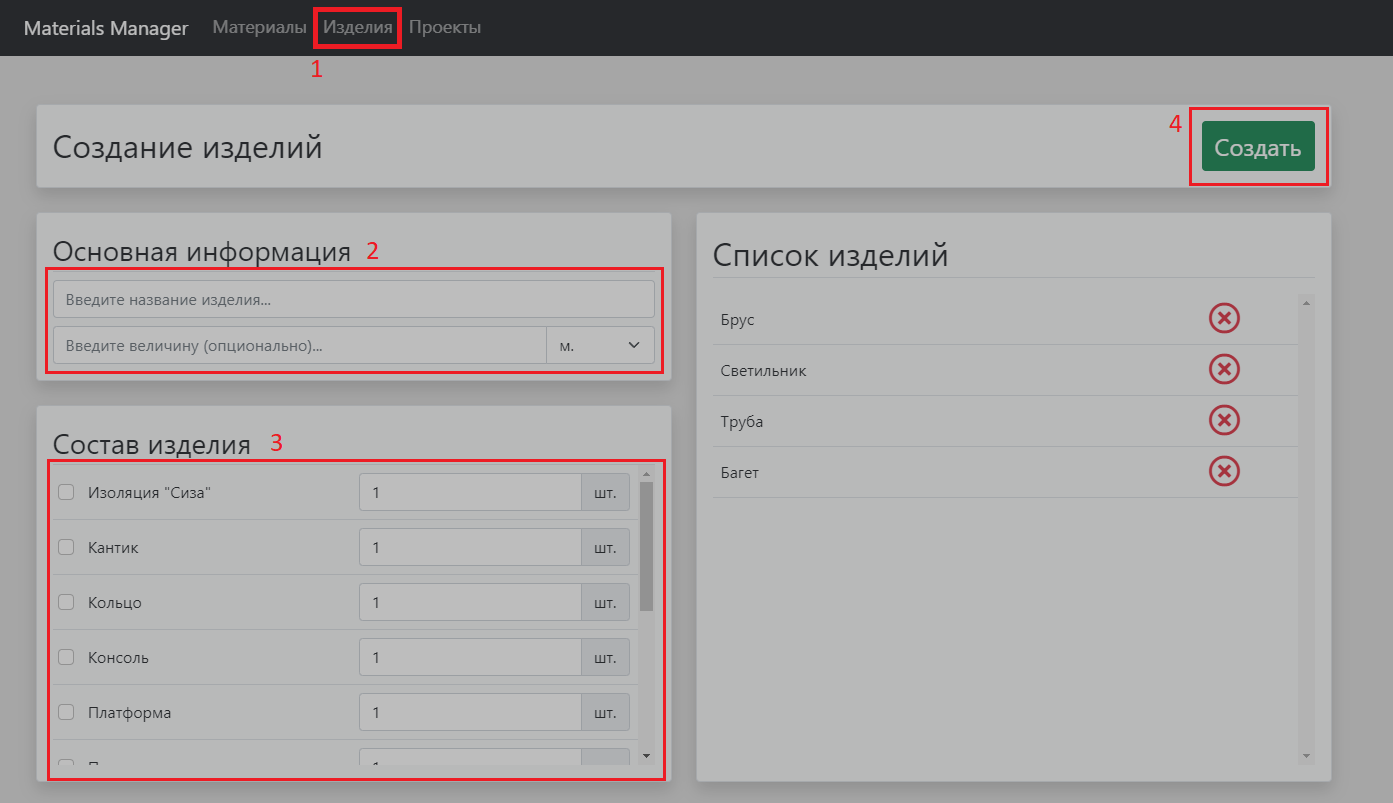This screenshot has height=803, width=1393.
Task: Click the Платформа label text
Action: (129, 712)
